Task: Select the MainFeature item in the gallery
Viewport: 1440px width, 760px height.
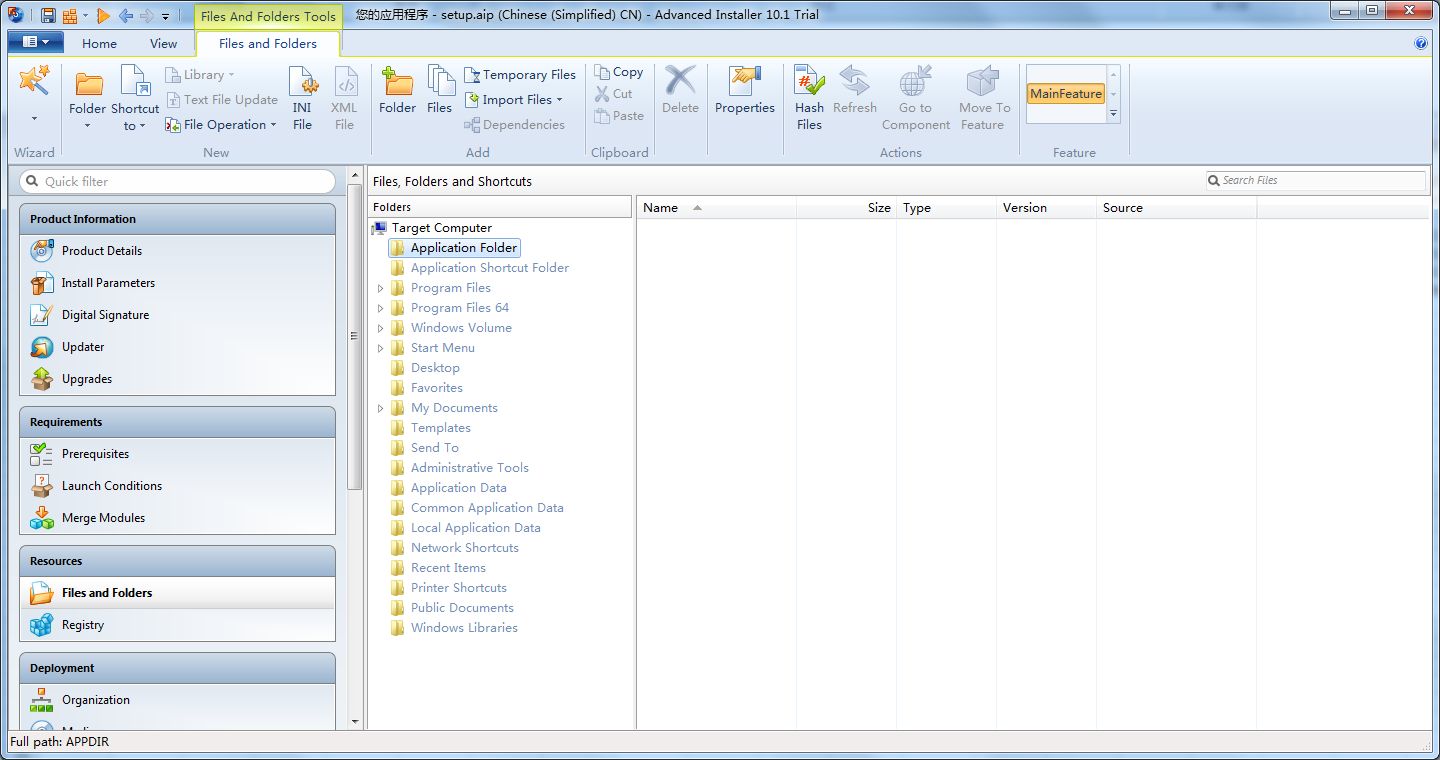Action: click(x=1066, y=94)
